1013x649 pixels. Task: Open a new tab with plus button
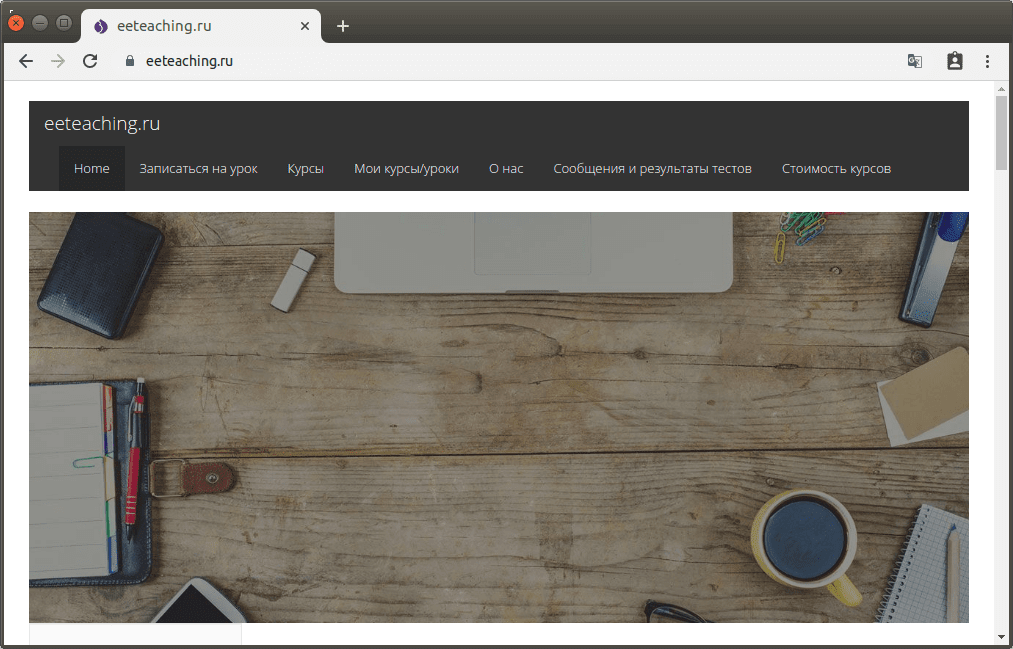click(343, 26)
